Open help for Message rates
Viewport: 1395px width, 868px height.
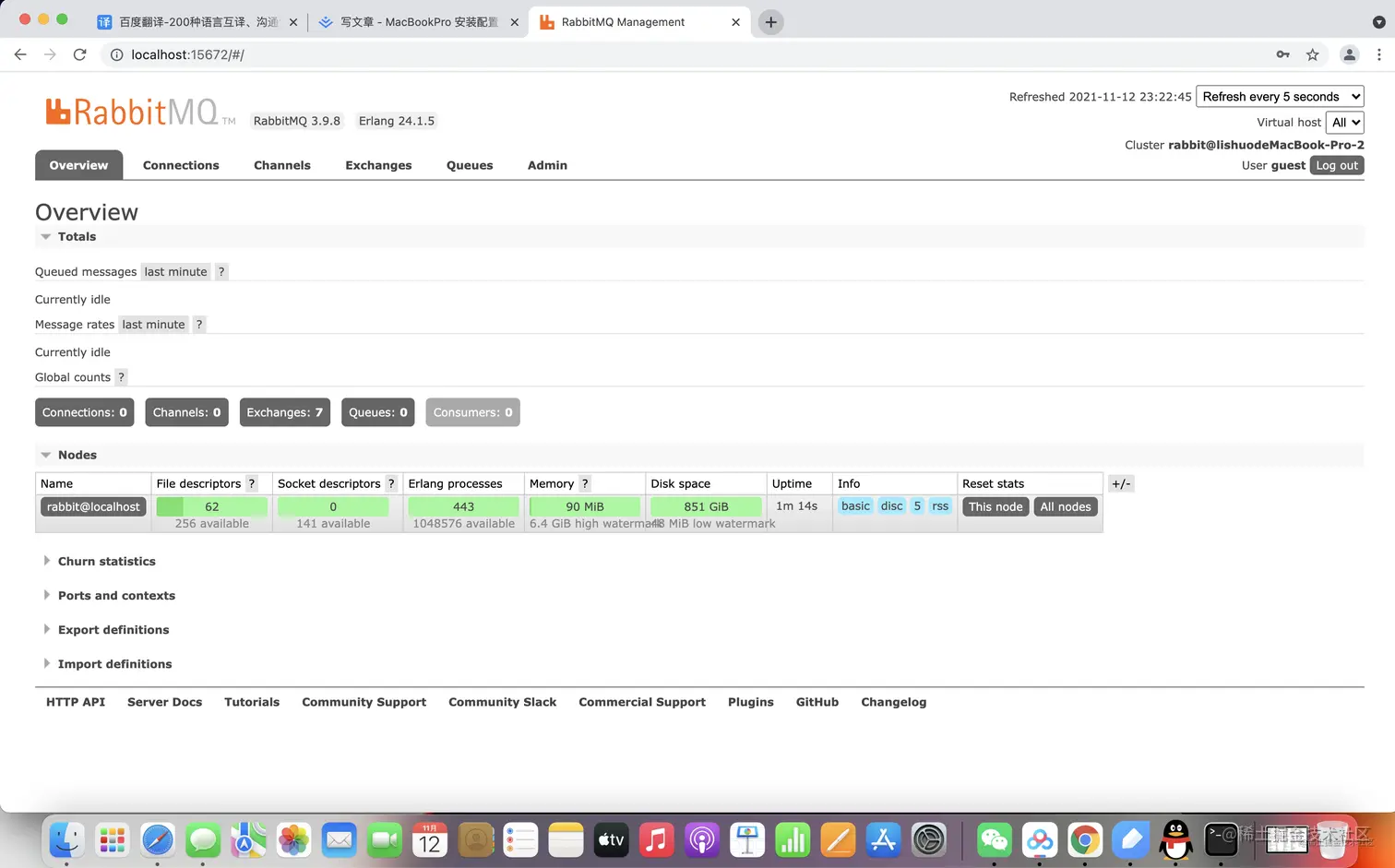[x=199, y=325]
